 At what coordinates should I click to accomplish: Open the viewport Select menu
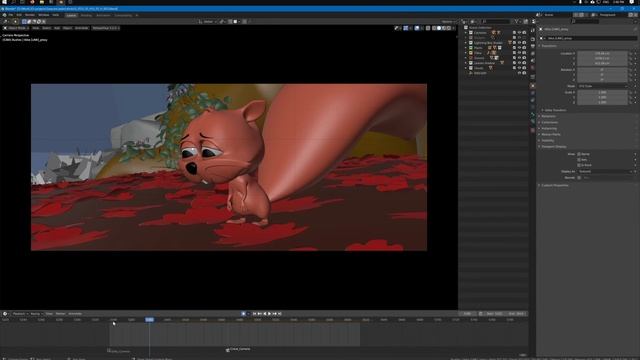pyautogui.click(x=47, y=28)
